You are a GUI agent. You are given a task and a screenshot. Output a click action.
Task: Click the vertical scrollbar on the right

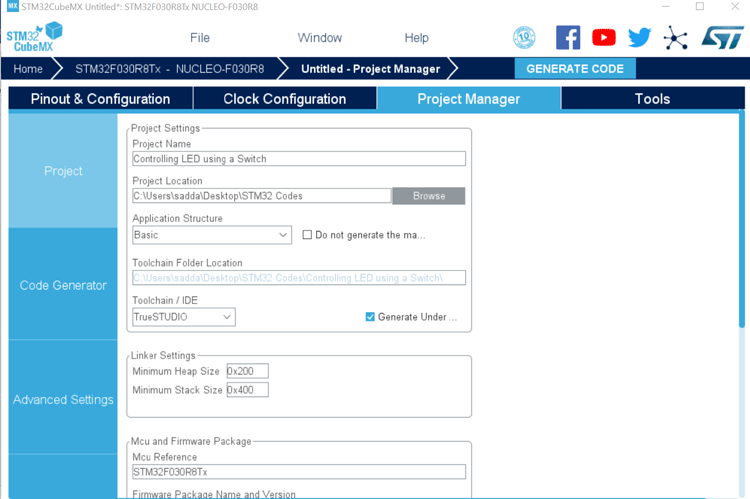pos(742,220)
